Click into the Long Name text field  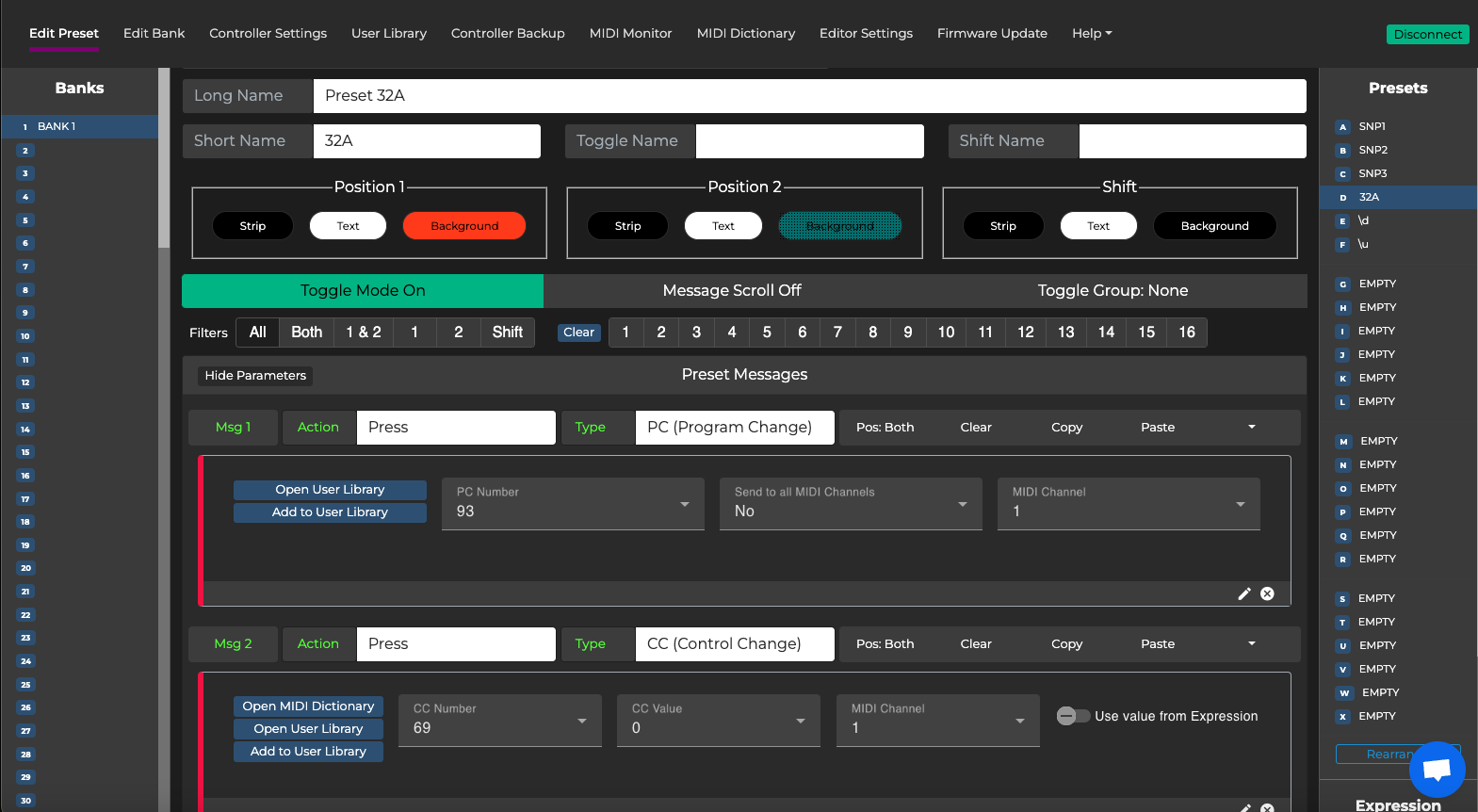[808, 95]
